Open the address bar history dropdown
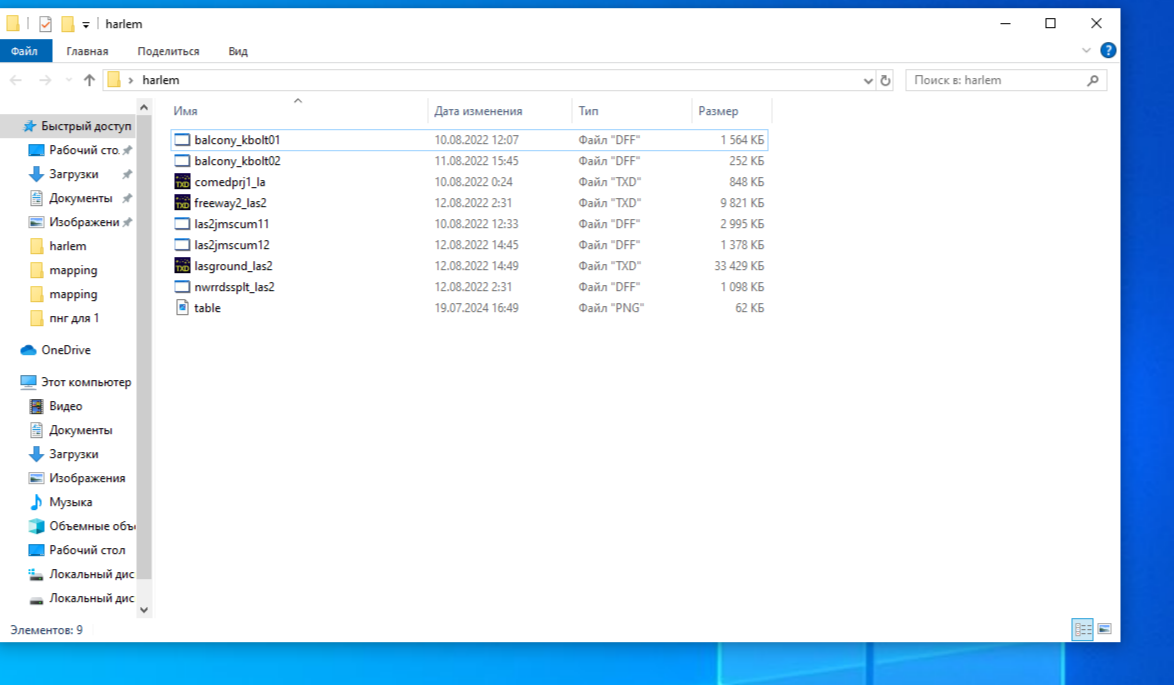Viewport: 1174px width, 685px height. [867, 80]
